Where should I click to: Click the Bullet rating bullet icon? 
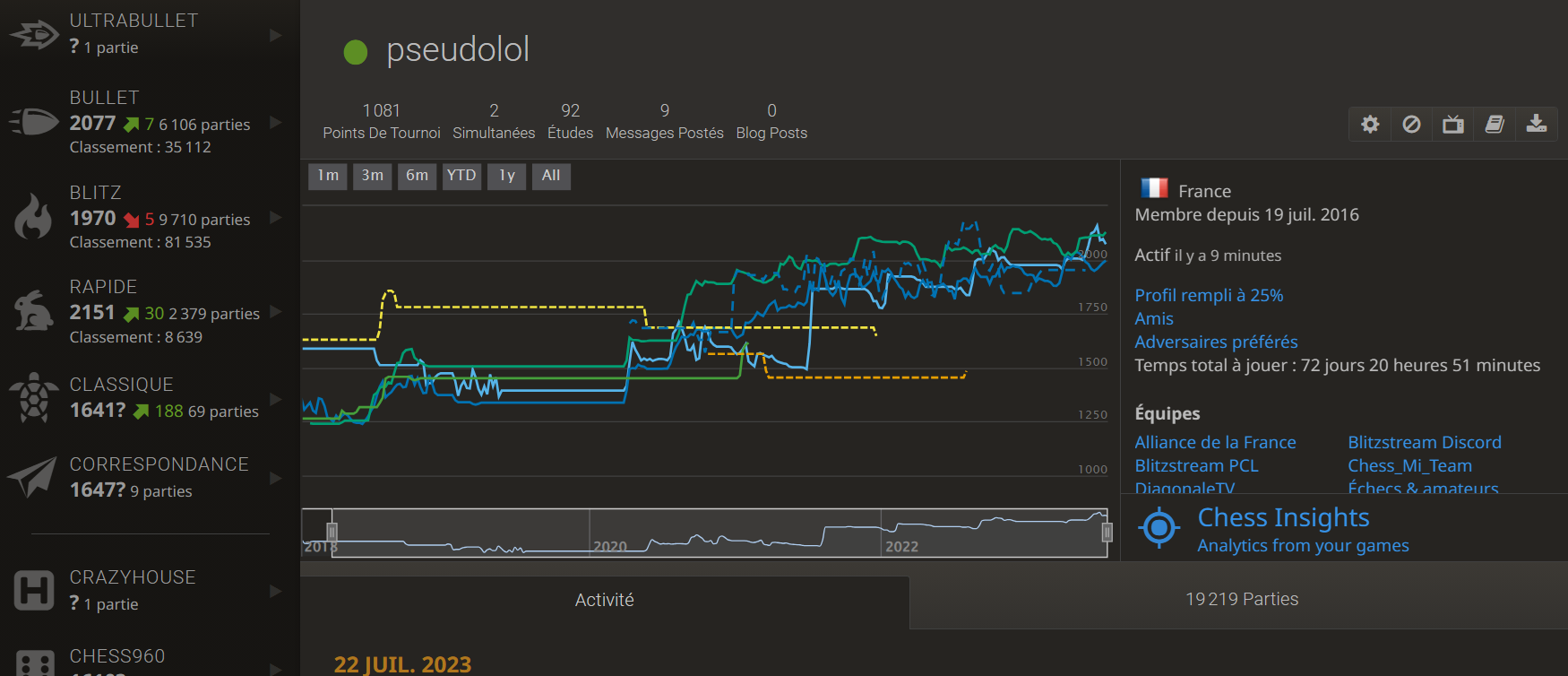click(x=34, y=121)
